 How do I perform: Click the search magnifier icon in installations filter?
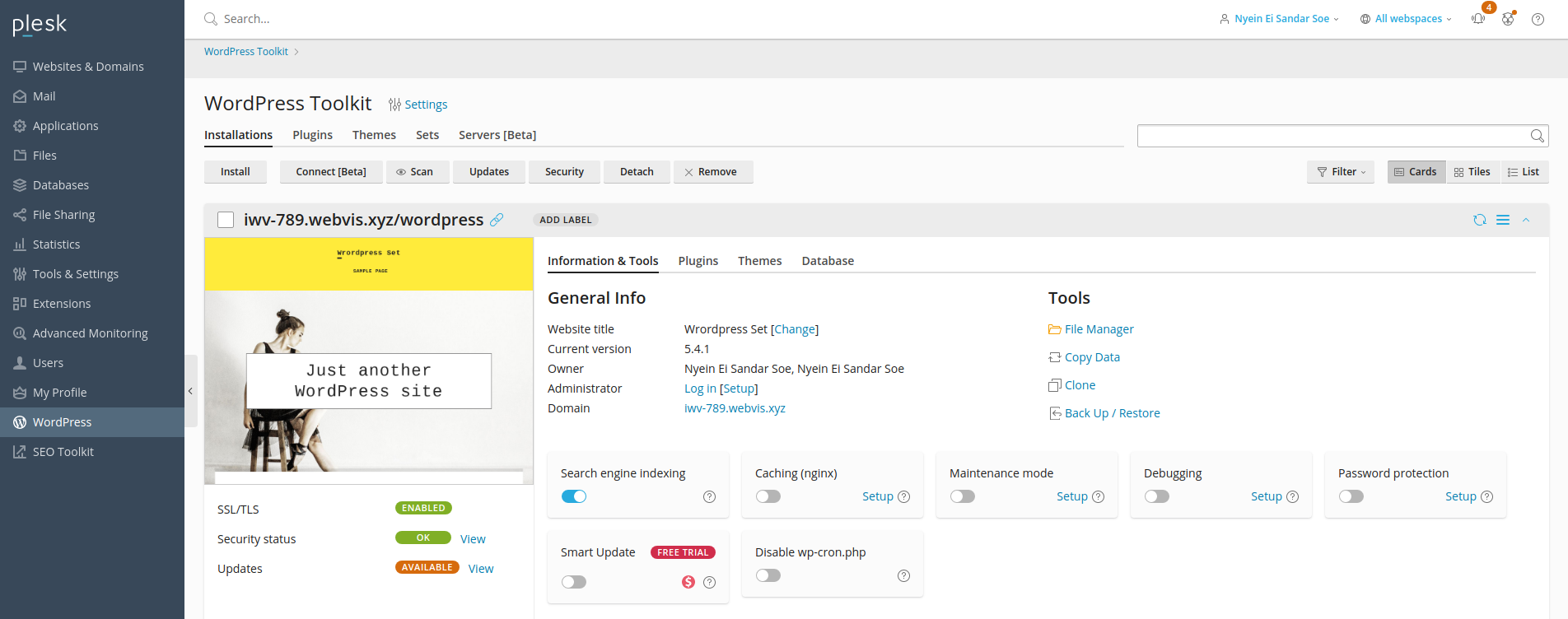click(1537, 136)
